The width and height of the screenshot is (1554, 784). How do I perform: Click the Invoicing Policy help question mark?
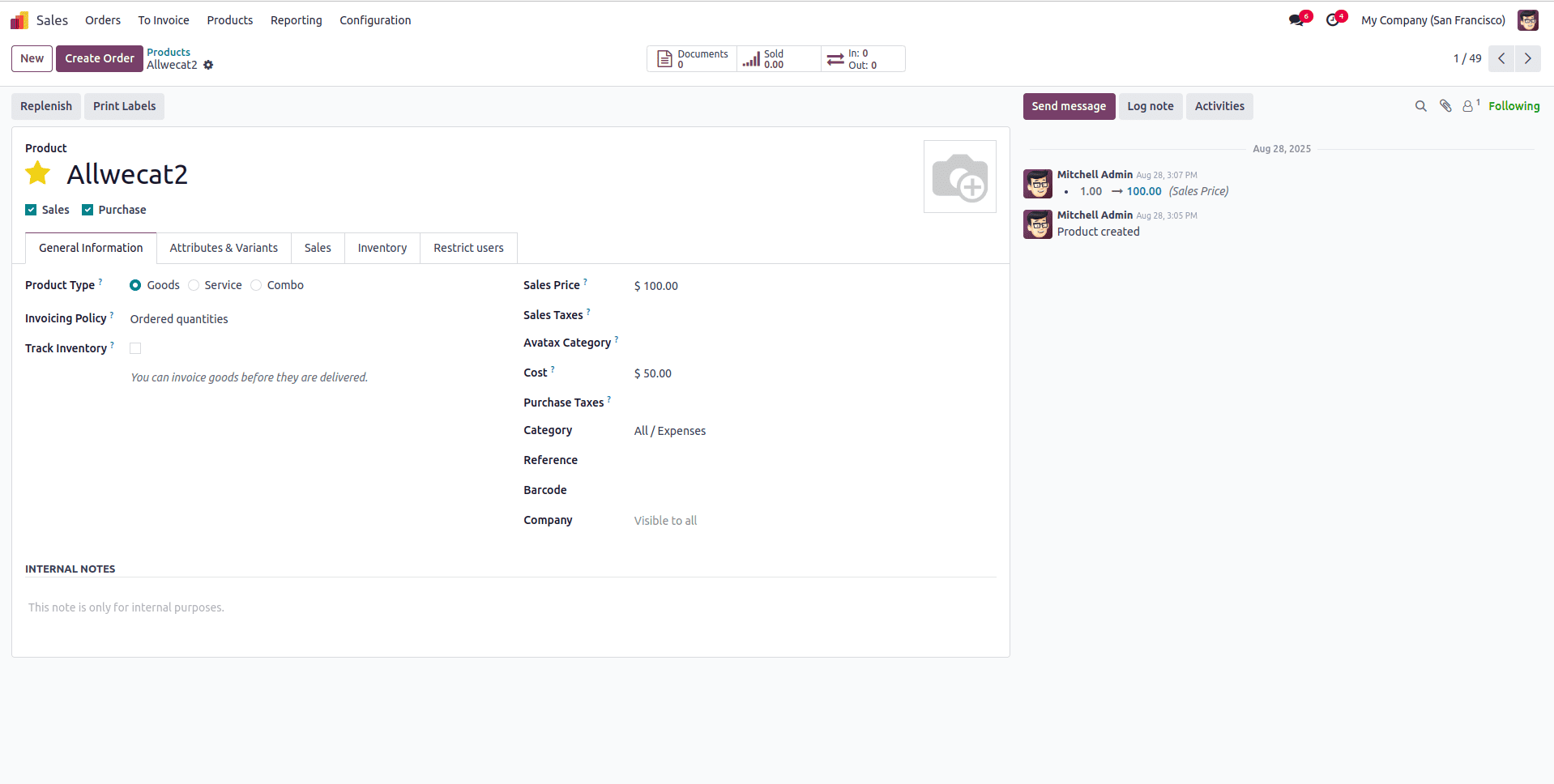coord(112,314)
